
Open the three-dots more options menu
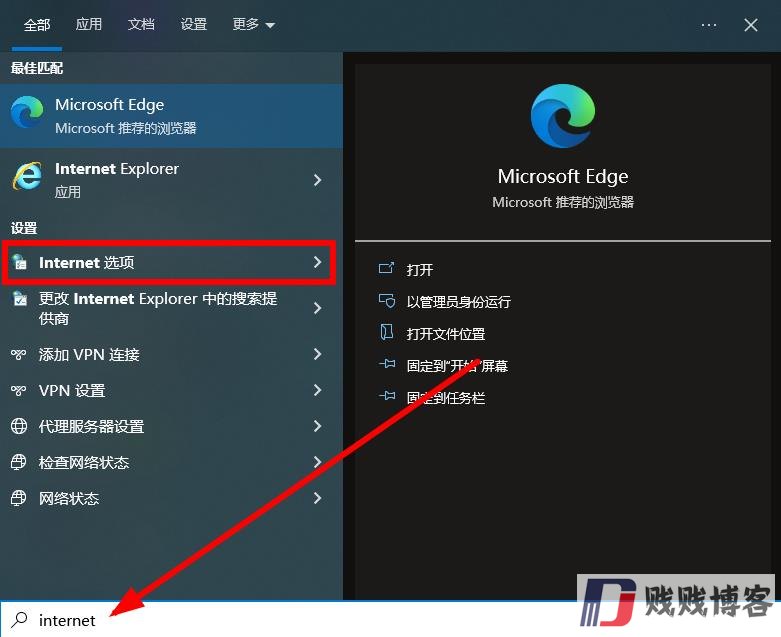click(708, 25)
